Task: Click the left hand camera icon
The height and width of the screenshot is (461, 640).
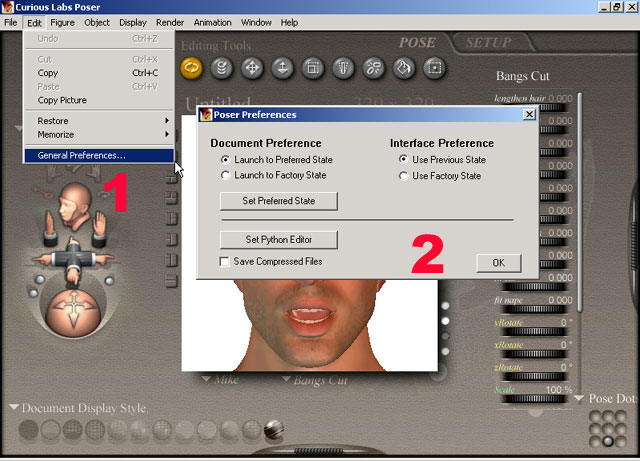Action: 50,229
